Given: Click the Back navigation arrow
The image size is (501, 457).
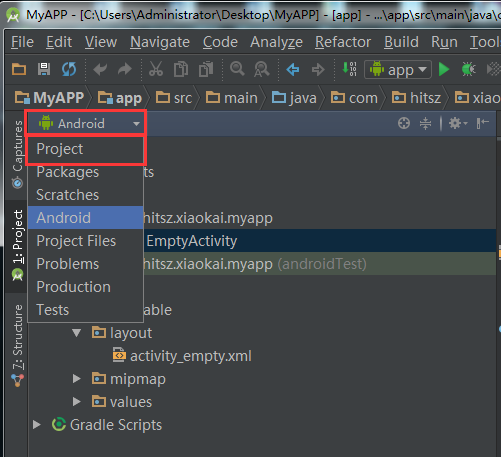Looking at the screenshot, I should (x=293, y=70).
